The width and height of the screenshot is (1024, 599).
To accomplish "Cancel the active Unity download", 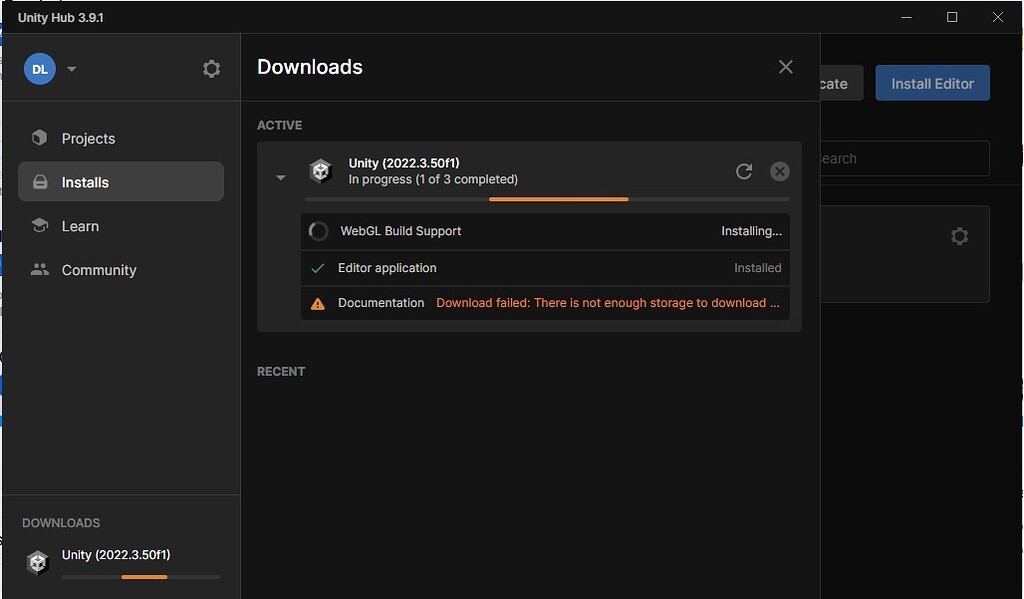I will point(780,171).
